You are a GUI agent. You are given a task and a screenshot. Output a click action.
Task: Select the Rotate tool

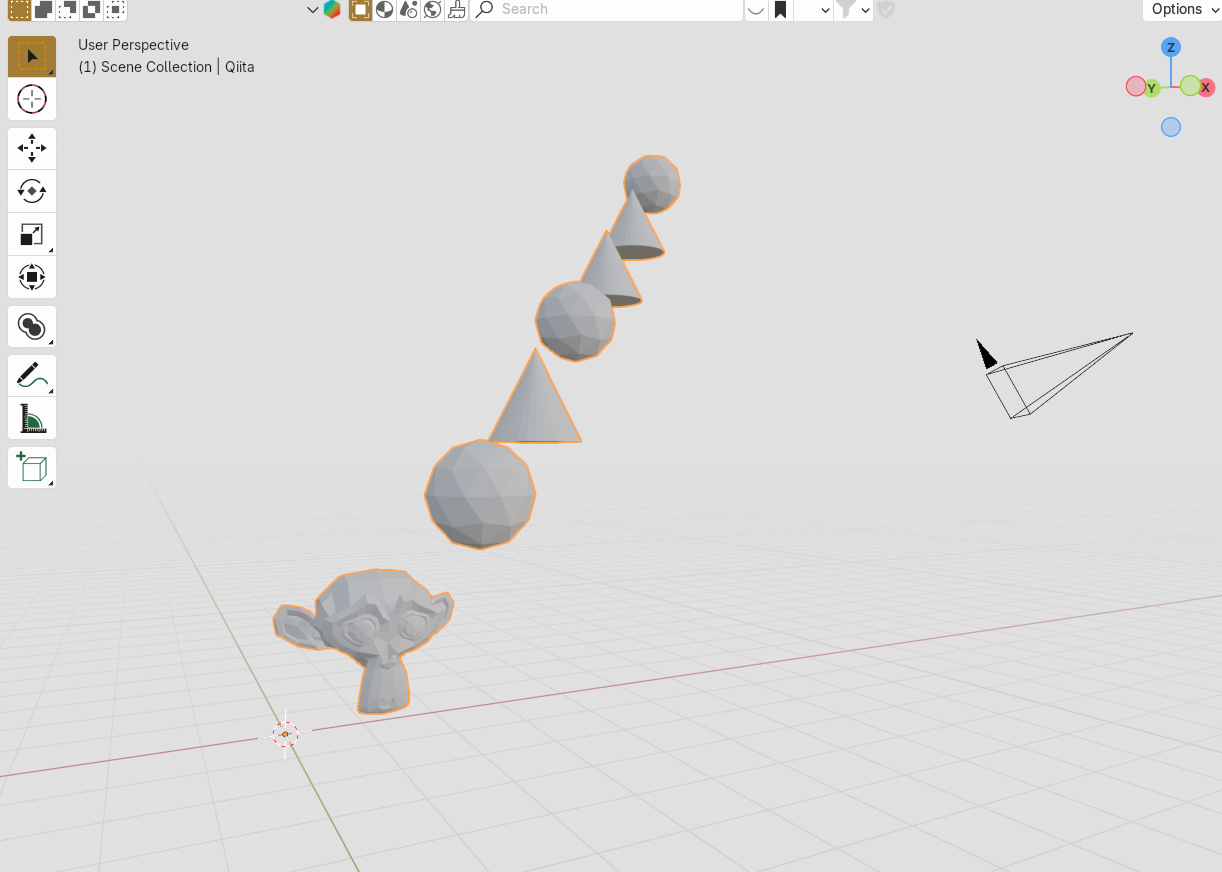tap(32, 191)
